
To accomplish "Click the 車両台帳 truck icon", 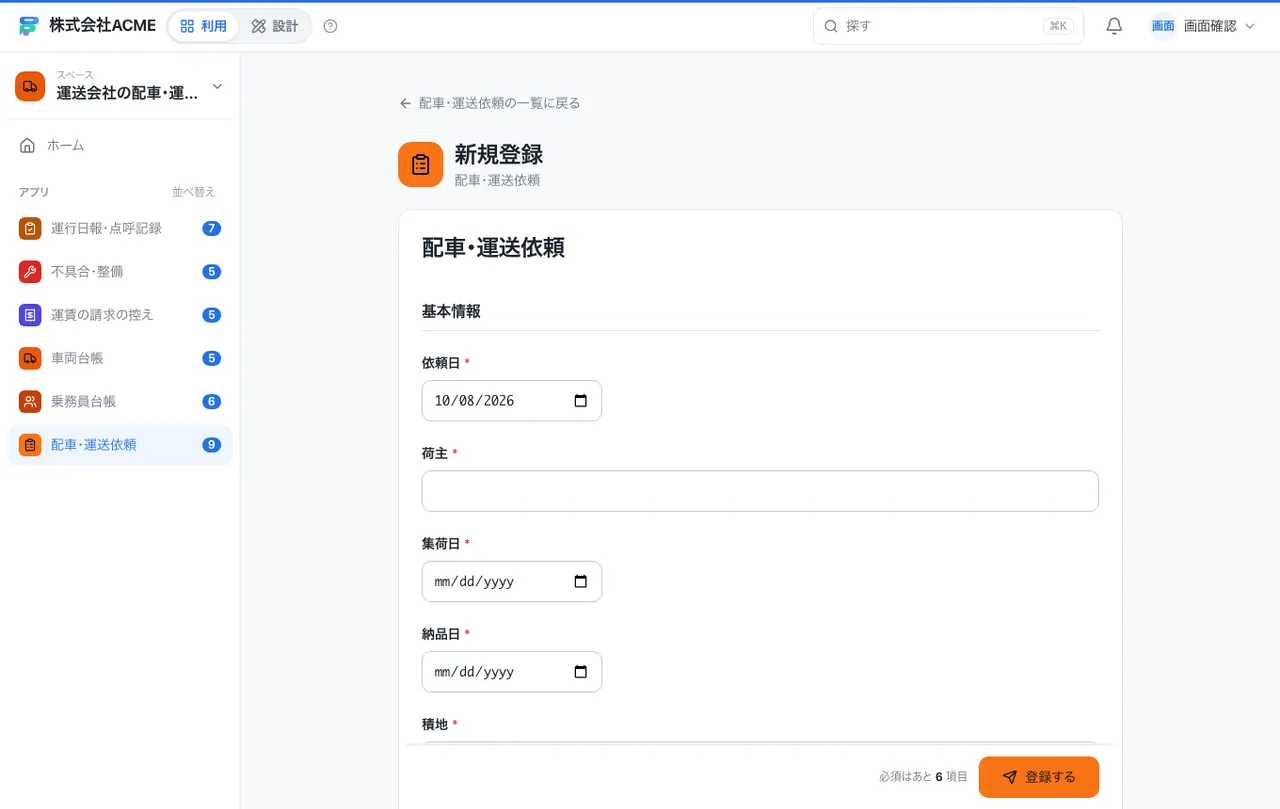I will point(30,358).
